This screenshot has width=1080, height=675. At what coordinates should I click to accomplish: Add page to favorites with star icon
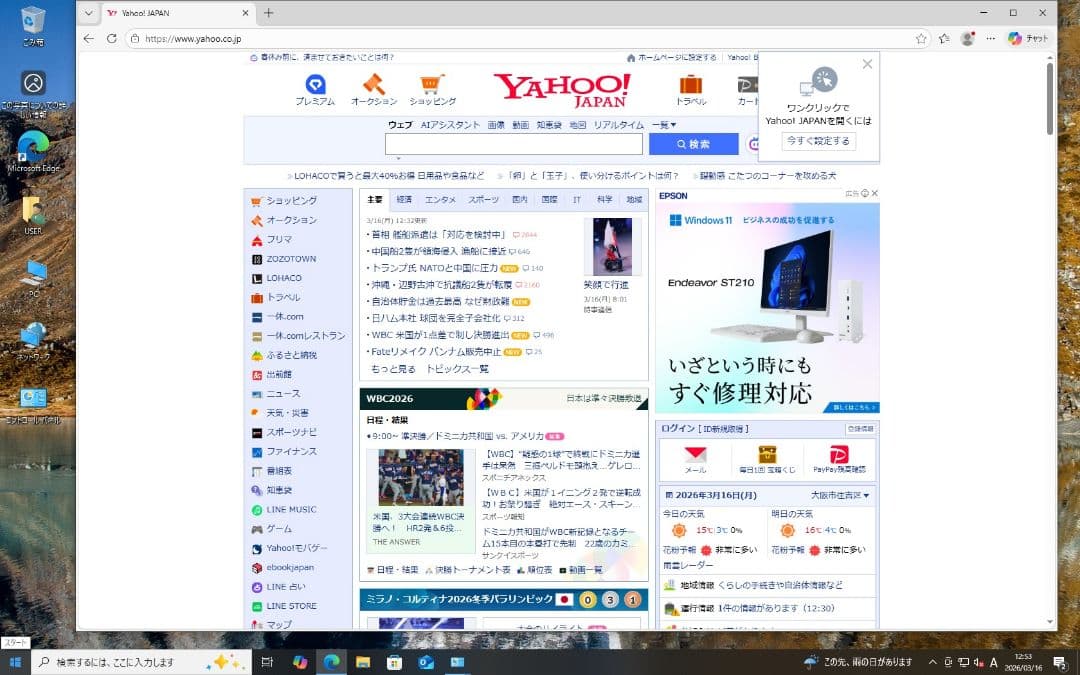pos(921,39)
